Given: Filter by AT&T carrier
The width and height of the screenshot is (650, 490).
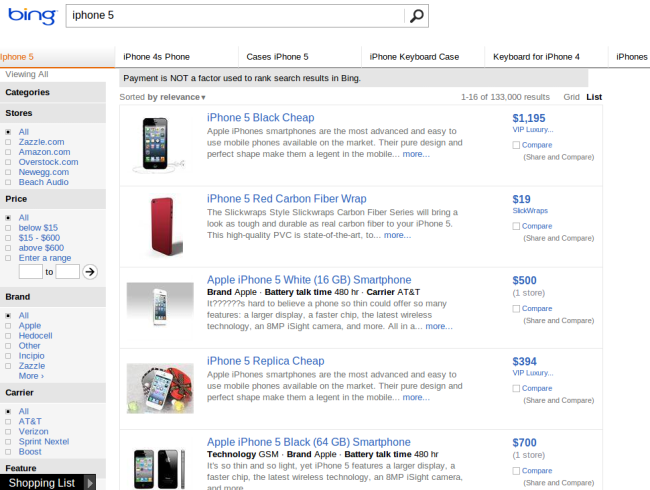Looking at the screenshot, I should tap(30, 421).
